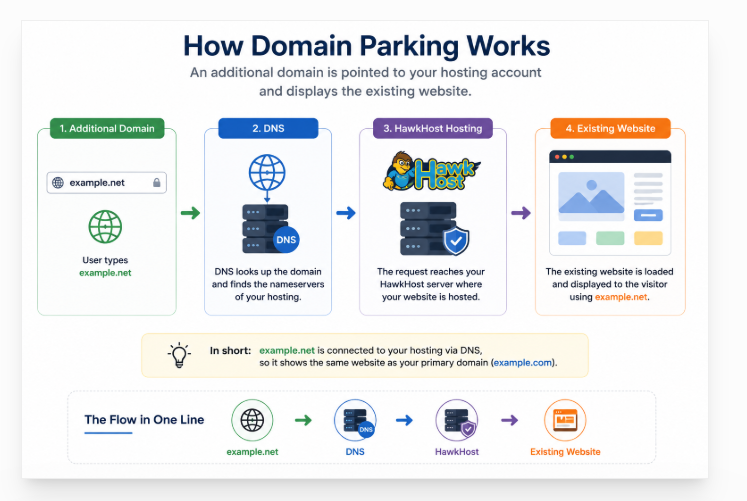
Task: Select the '1. Additional Domain' green label
Action: pyautogui.click(x=107, y=129)
